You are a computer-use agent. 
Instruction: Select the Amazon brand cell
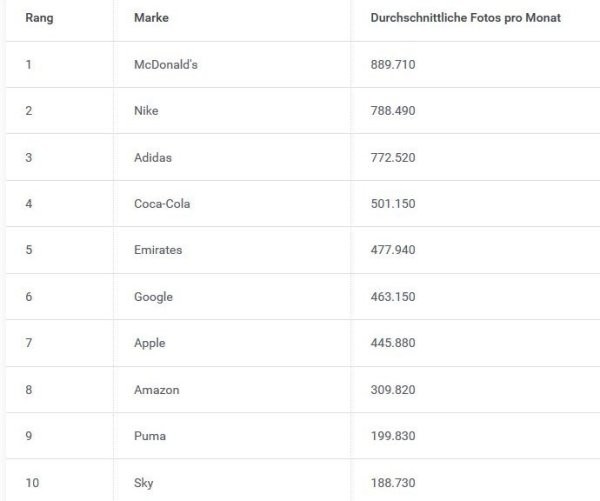[157, 390]
